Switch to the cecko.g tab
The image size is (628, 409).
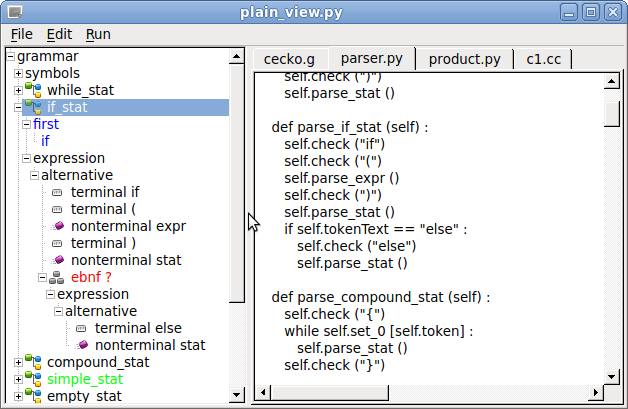point(289,59)
